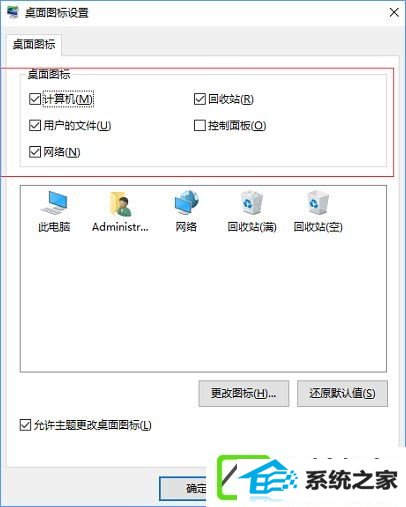Image resolution: width=406 pixels, height=507 pixels.
Task: Select the Administrator user folder icon
Action: pyautogui.click(x=121, y=203)
